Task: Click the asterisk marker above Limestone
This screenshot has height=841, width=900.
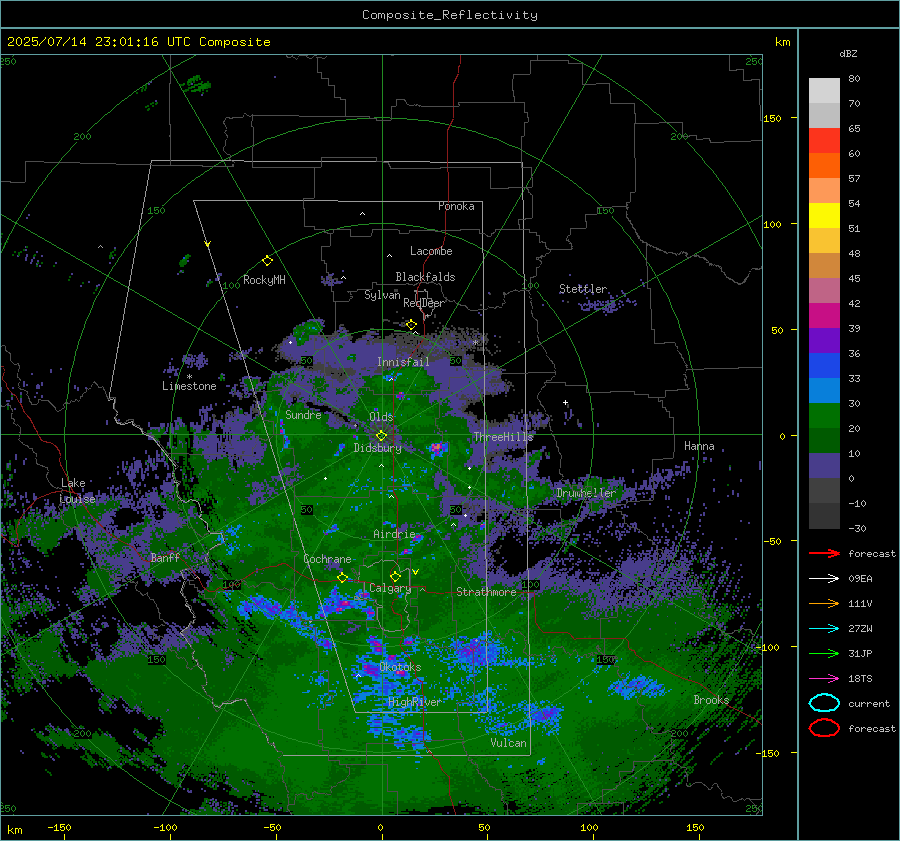Action: click(x=189, y=377)
